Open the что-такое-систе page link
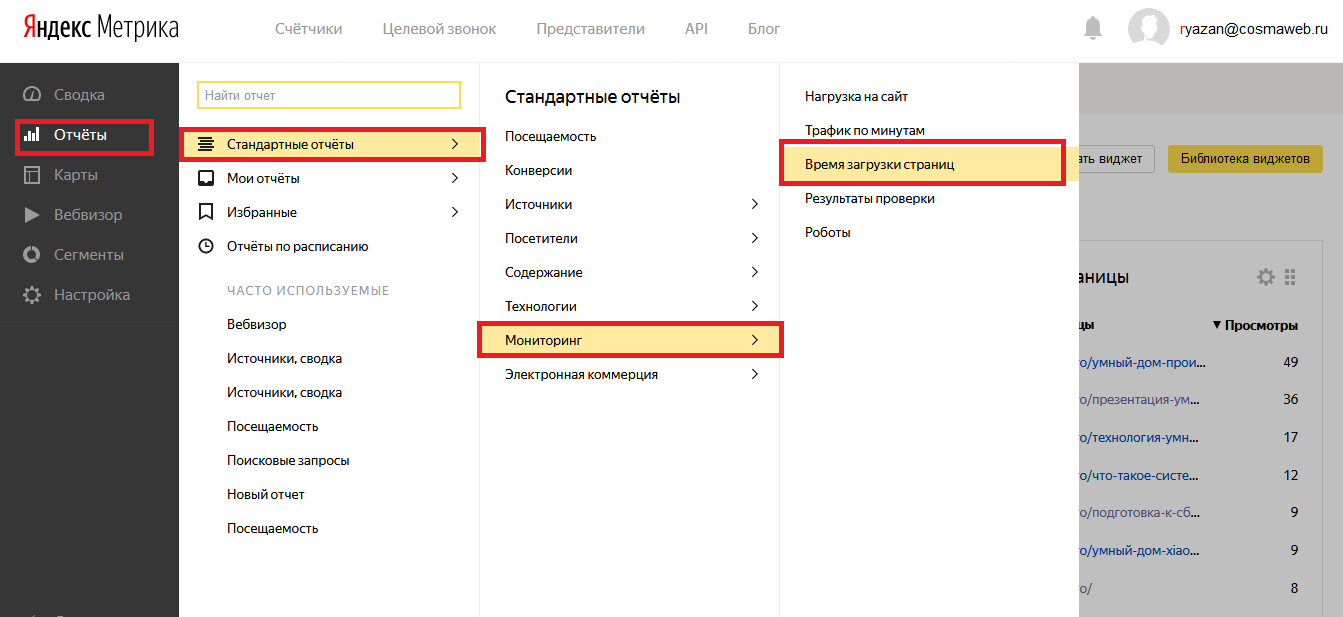The image size is (1343, 617). click(x=1140, y=475)
